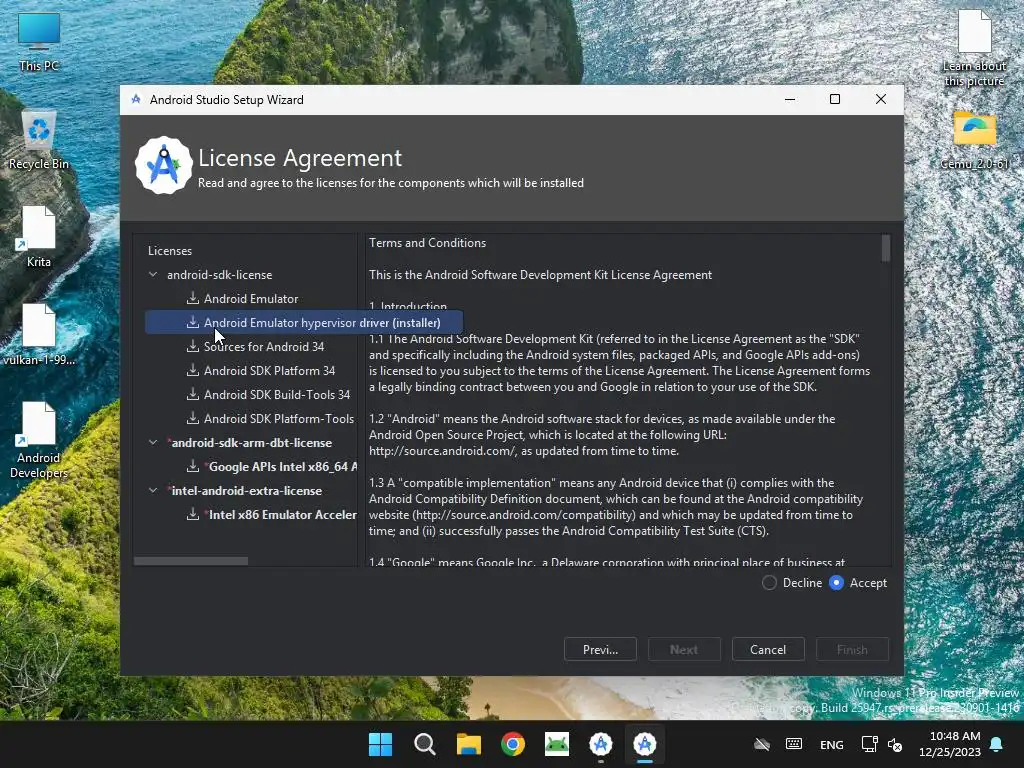1024x768 pixels.
Task: Select the Krita desktop shortcut
Action: pyautogui.click(x=39, y=237)
